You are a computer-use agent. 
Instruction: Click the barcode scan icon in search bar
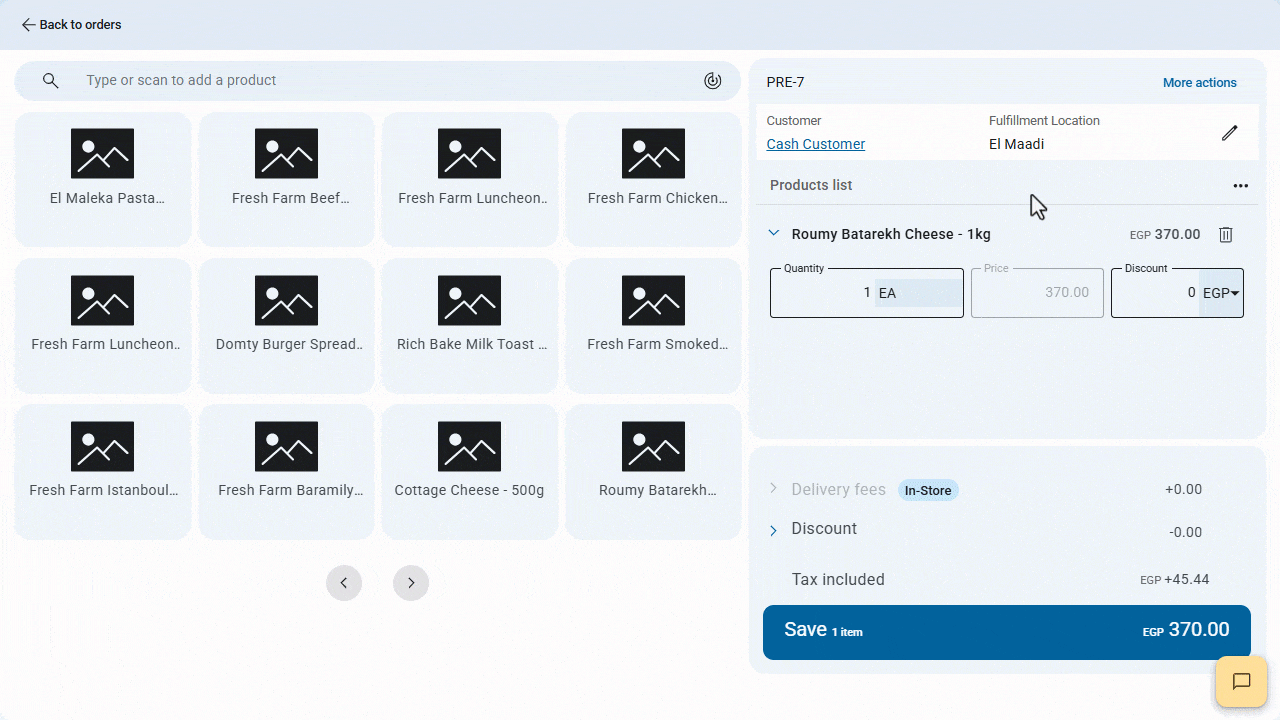(x=712, y=81)
